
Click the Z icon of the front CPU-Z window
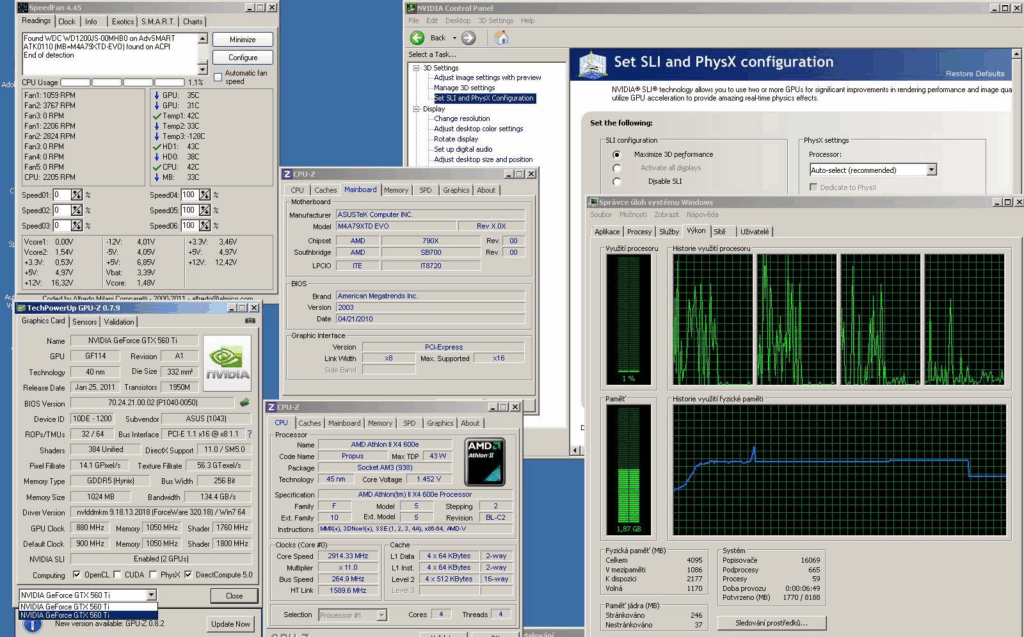(271, 407)
